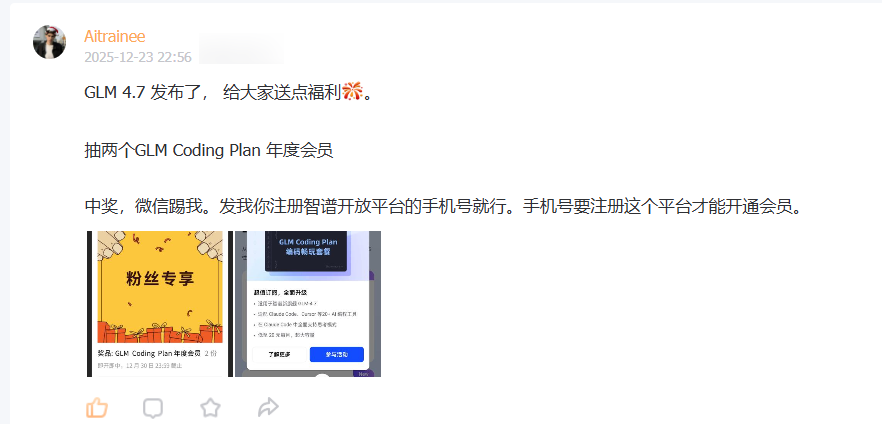Click the celebration emoji in the post
Viewport: 882px width, 424px height.
pos(353,91)
